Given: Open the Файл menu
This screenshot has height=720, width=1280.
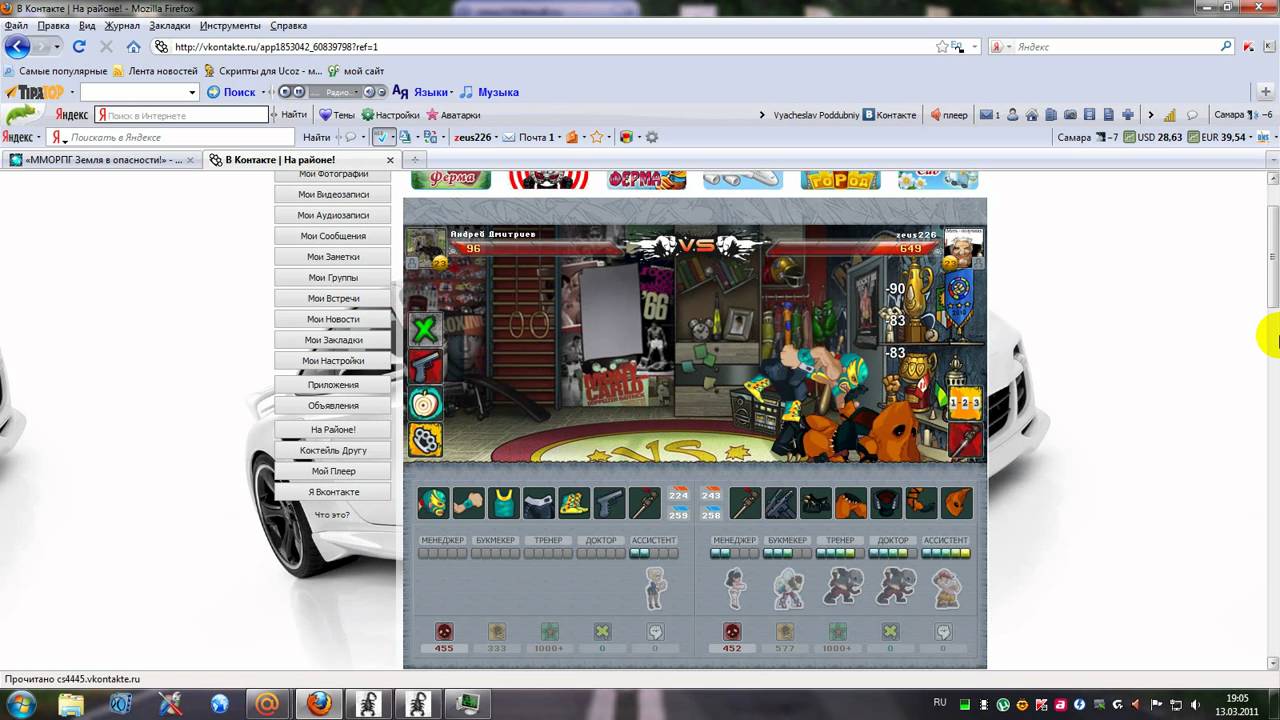Looking at the screenshot, I should [x=16, y=25].
